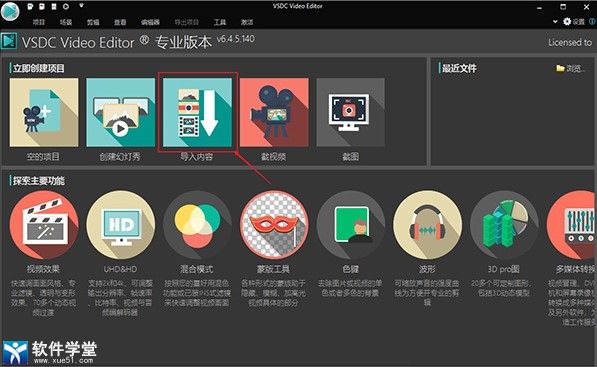Viewport: 597px width, 367px height.
Task: Click the VSDC round application logo button
Action: click(x=10, y=11)
